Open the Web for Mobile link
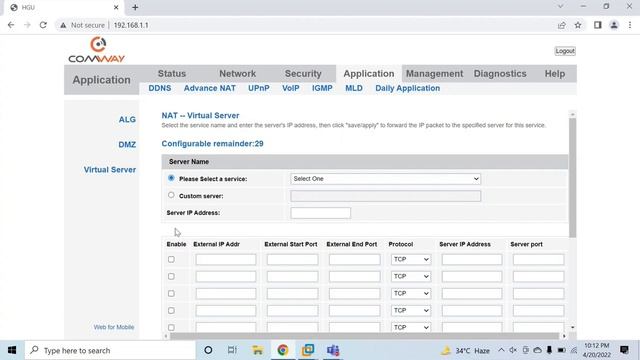This screenshot has width=640, height=360. tap(113, 327)
